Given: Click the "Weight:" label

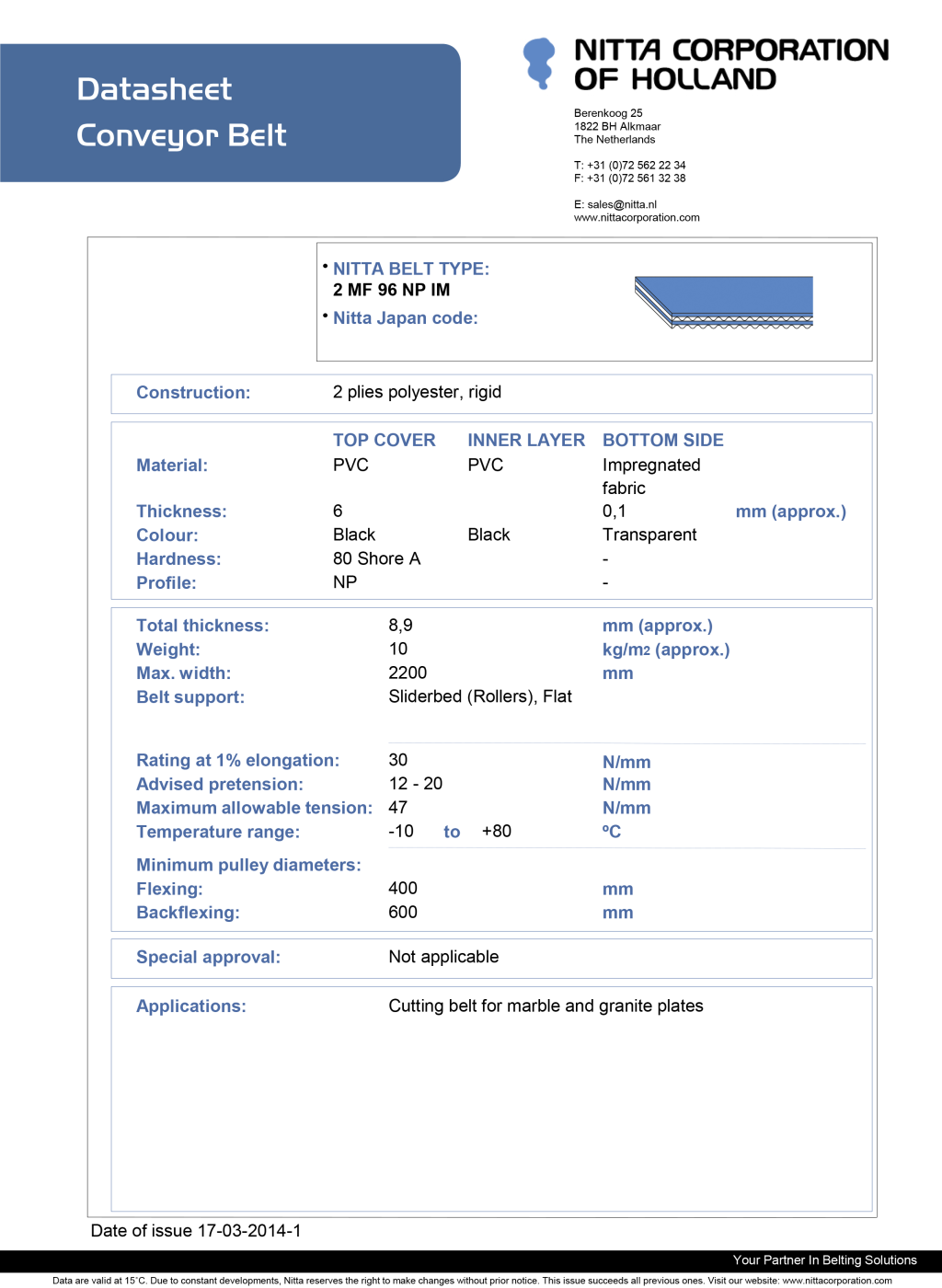Looking at the screenshot, I should coord(168,650).
